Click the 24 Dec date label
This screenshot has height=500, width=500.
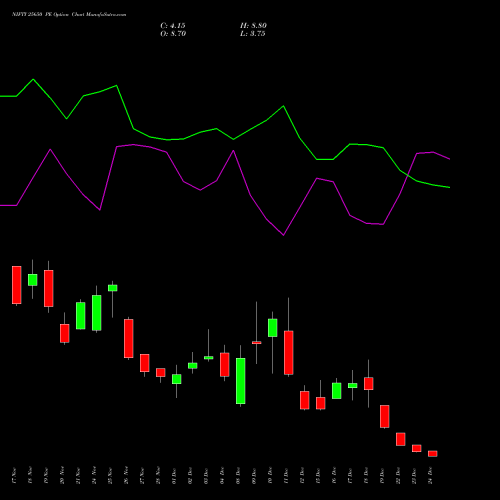pos(430,476)
